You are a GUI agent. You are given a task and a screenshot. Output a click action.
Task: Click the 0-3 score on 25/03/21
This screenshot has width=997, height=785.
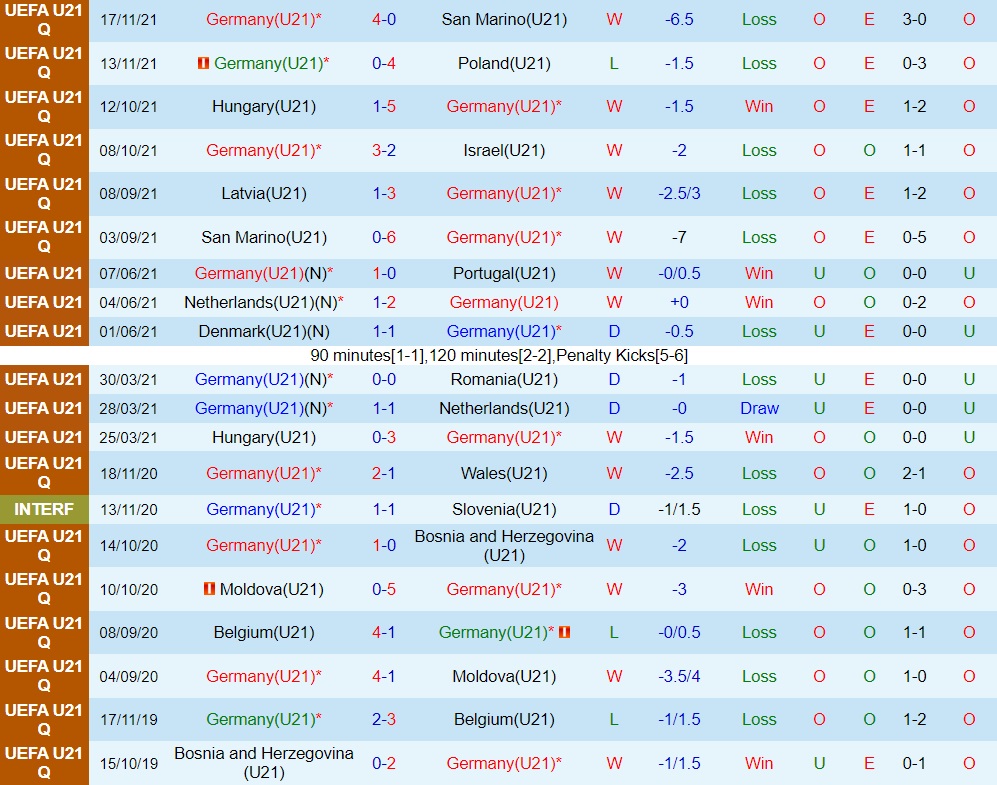tap(384, 437)
